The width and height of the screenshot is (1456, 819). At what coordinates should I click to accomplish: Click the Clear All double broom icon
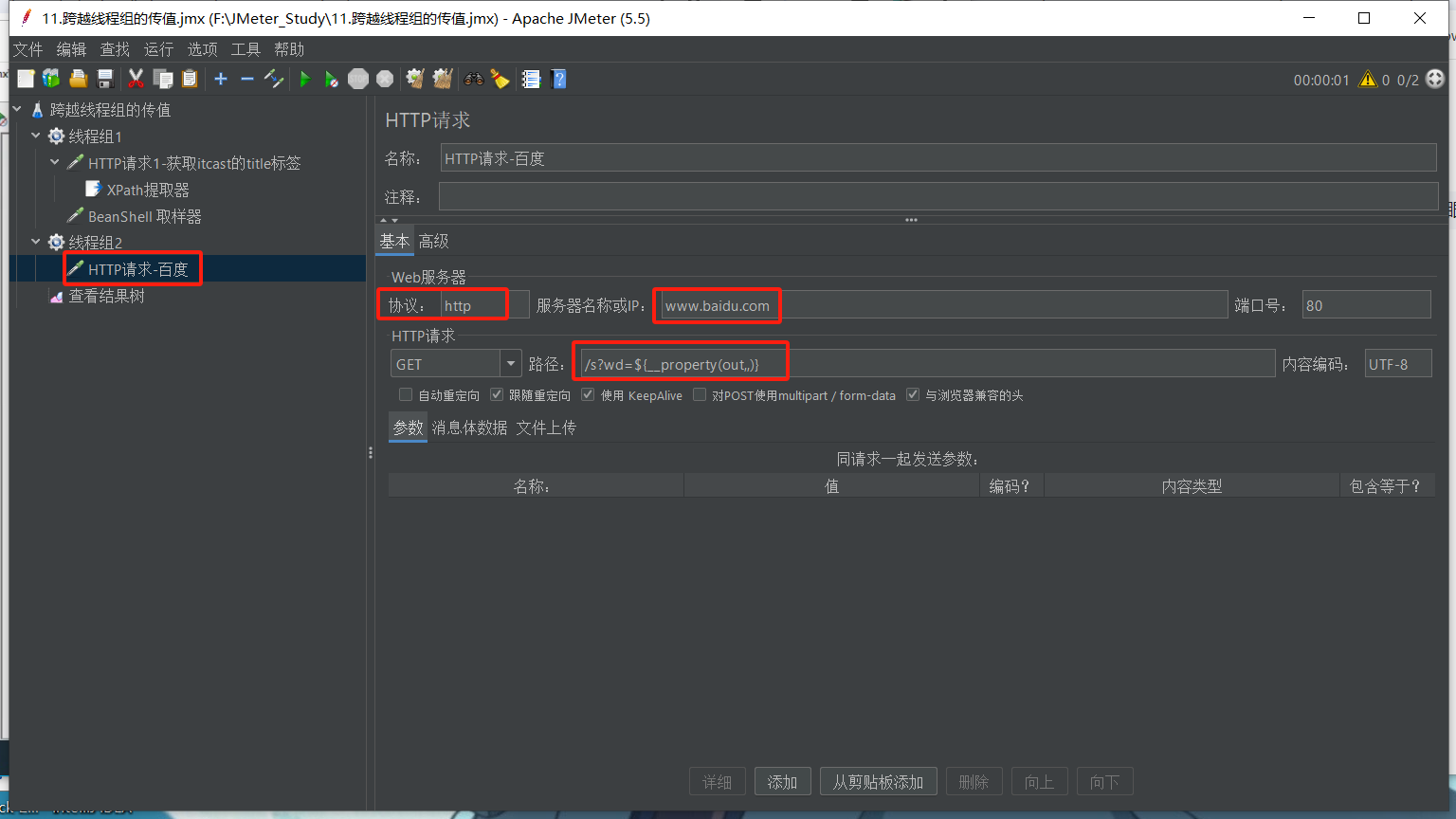click(x=443, y=79)
